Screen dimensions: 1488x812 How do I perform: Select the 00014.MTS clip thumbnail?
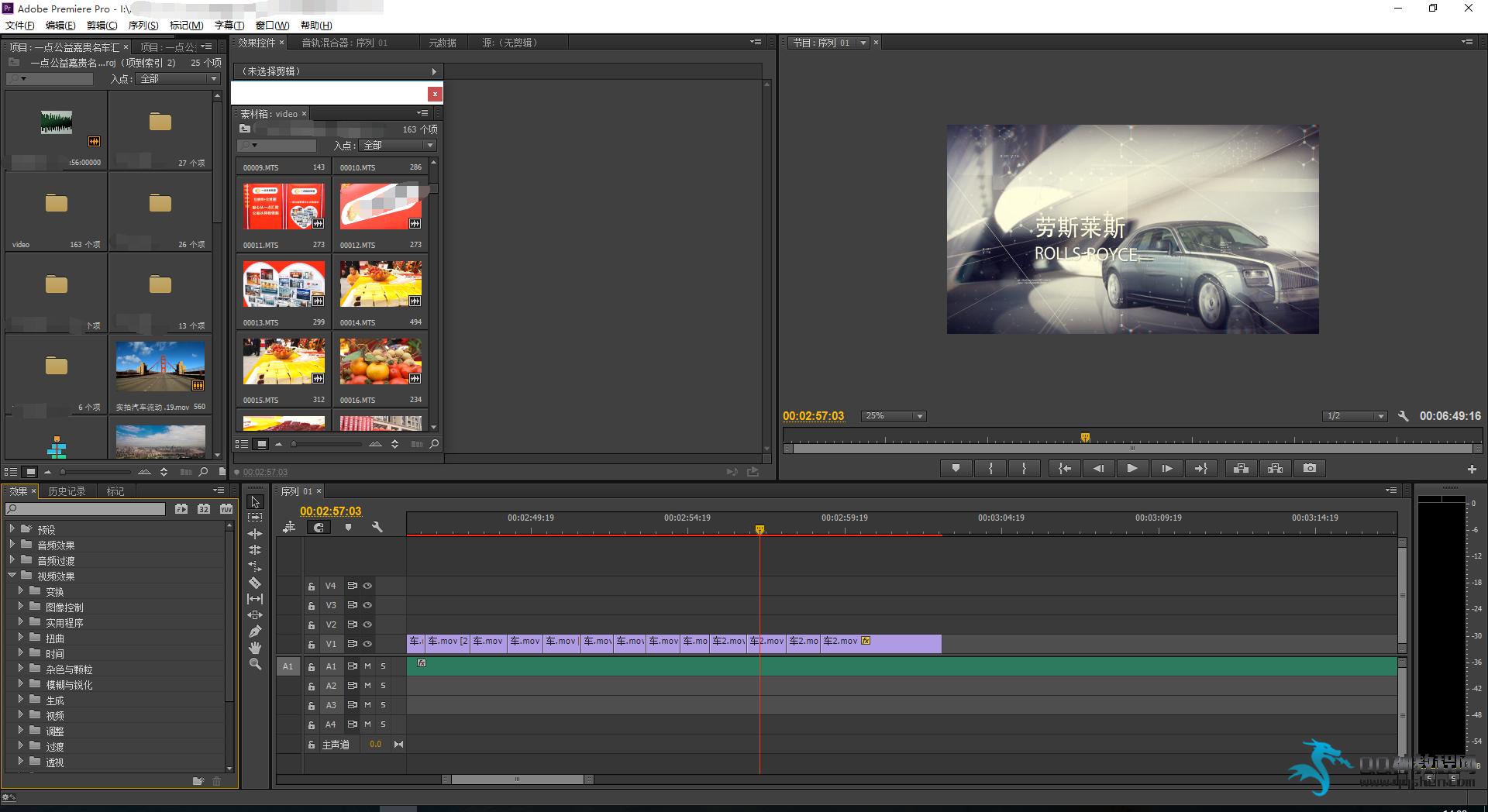tap(381, 284)
